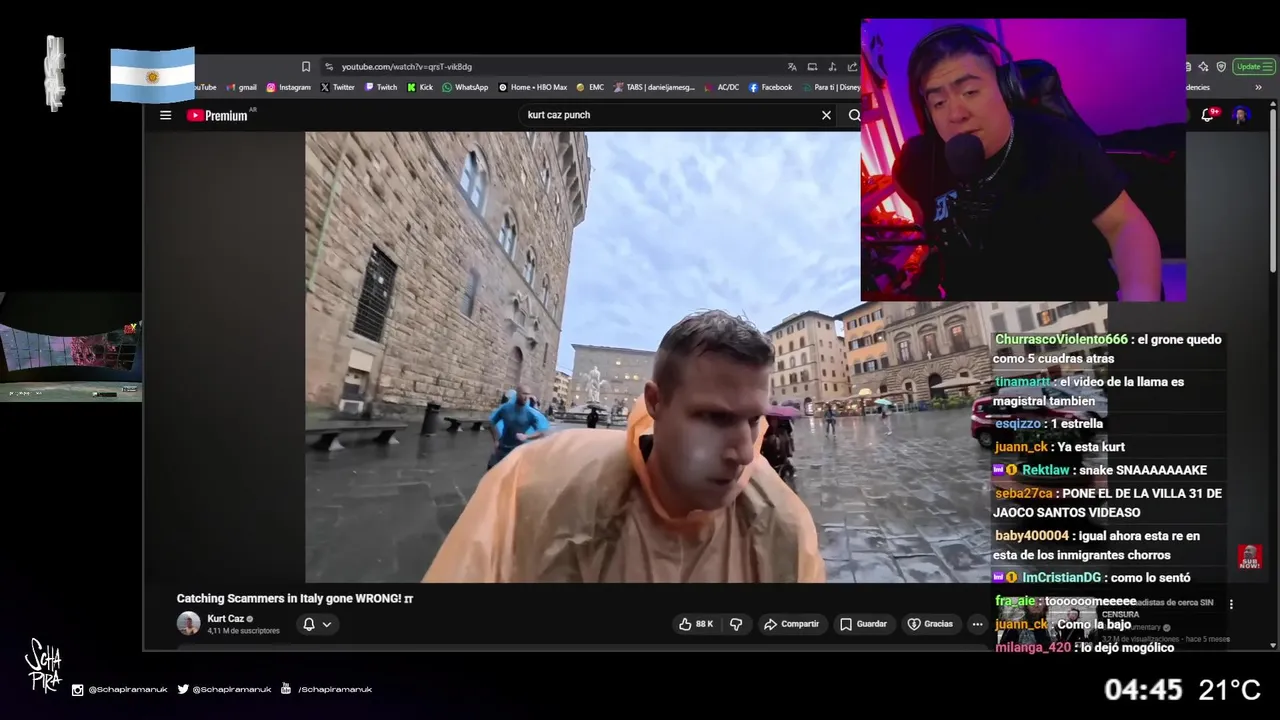Clear the 'kurt caz punch' search text

(826, 115)
